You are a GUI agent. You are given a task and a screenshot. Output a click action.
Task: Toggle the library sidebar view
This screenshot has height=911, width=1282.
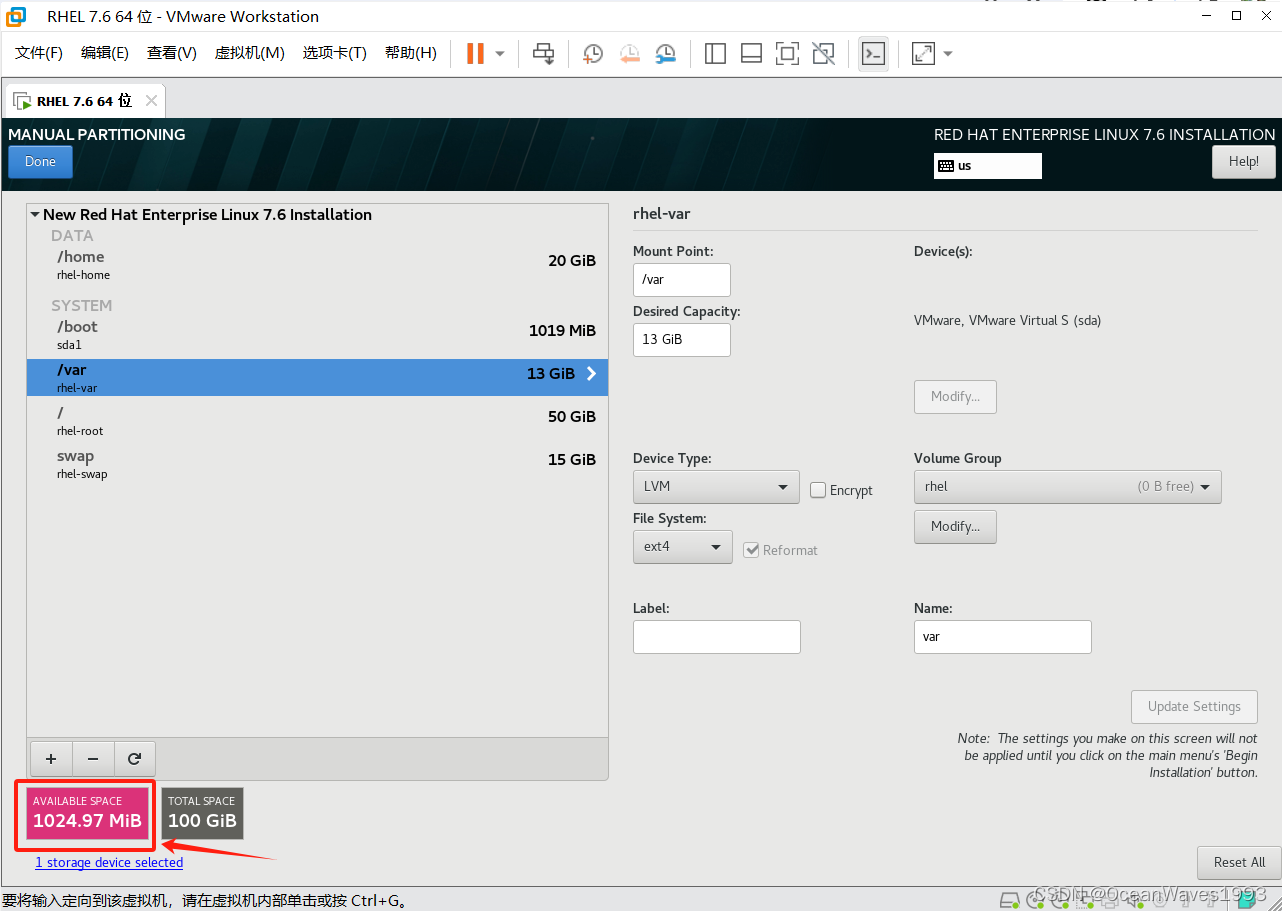715,53
